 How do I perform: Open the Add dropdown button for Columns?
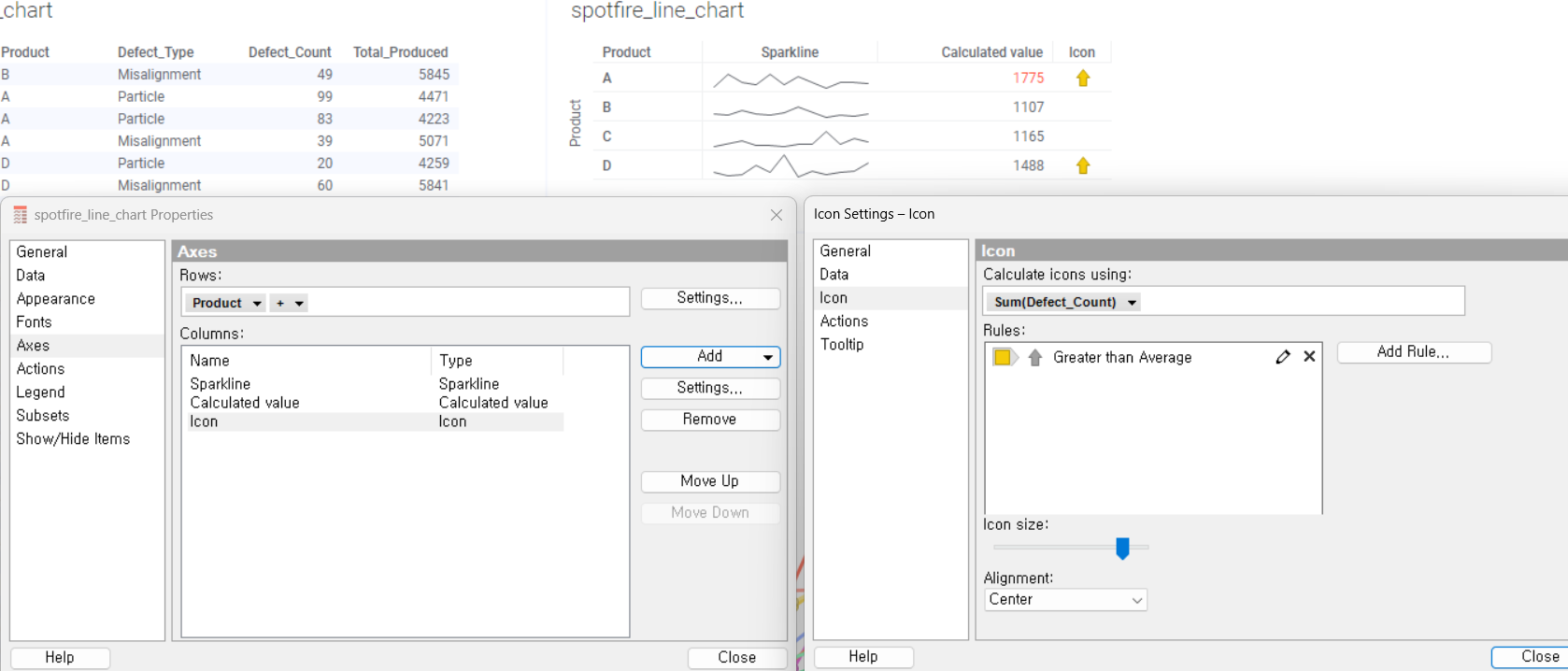pyautogui.click(x=710, y=357)
